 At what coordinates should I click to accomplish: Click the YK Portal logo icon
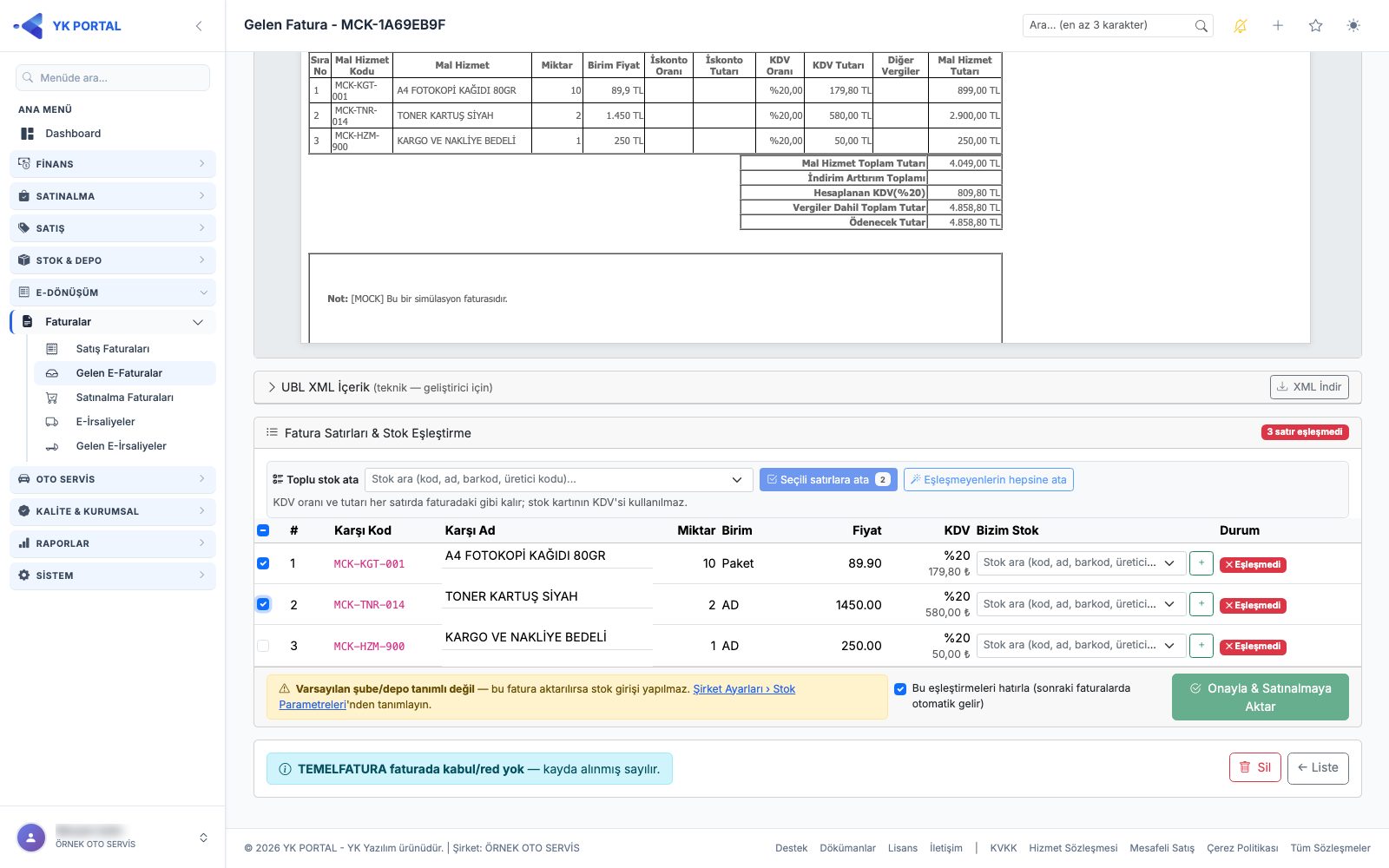coord(30,26)
